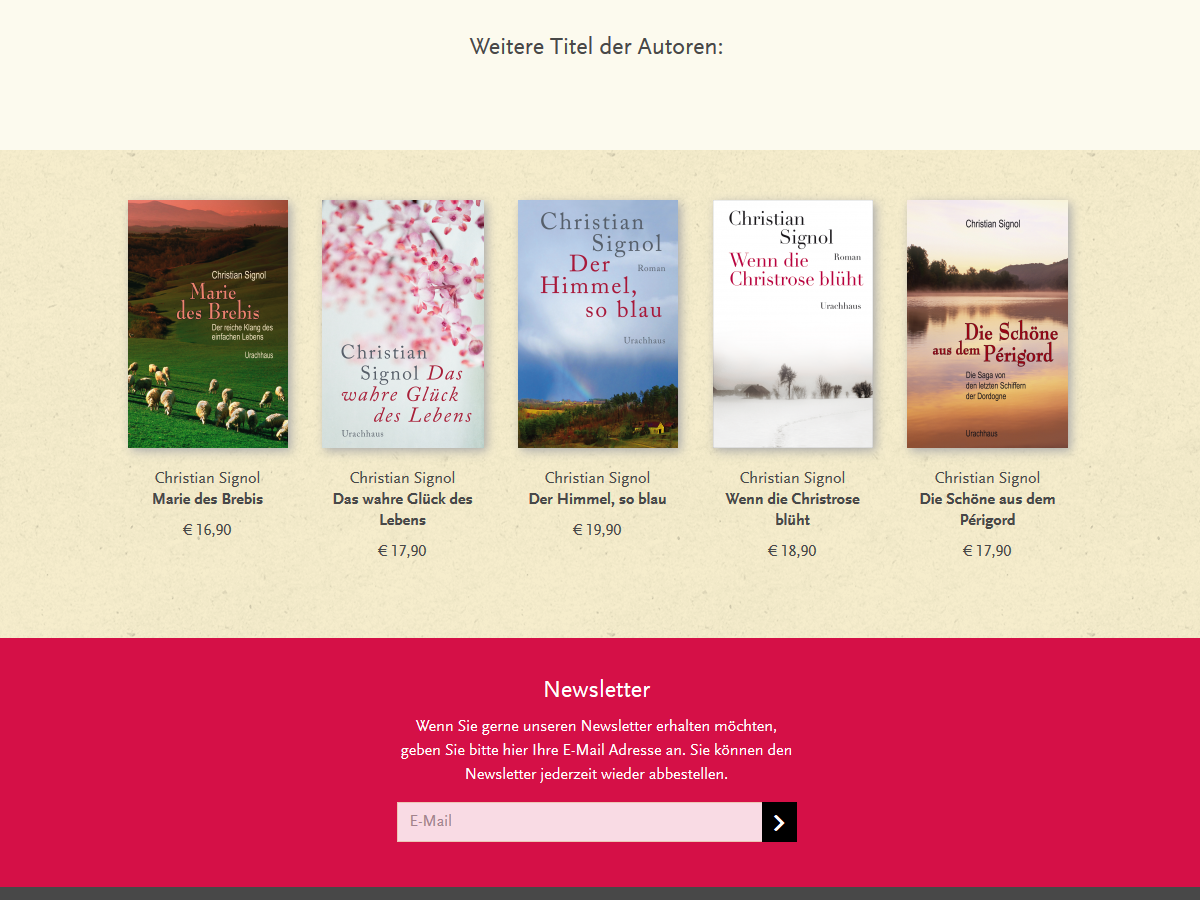
Task: Select author Christian Signol under second book
Action: tap(403, 478)
